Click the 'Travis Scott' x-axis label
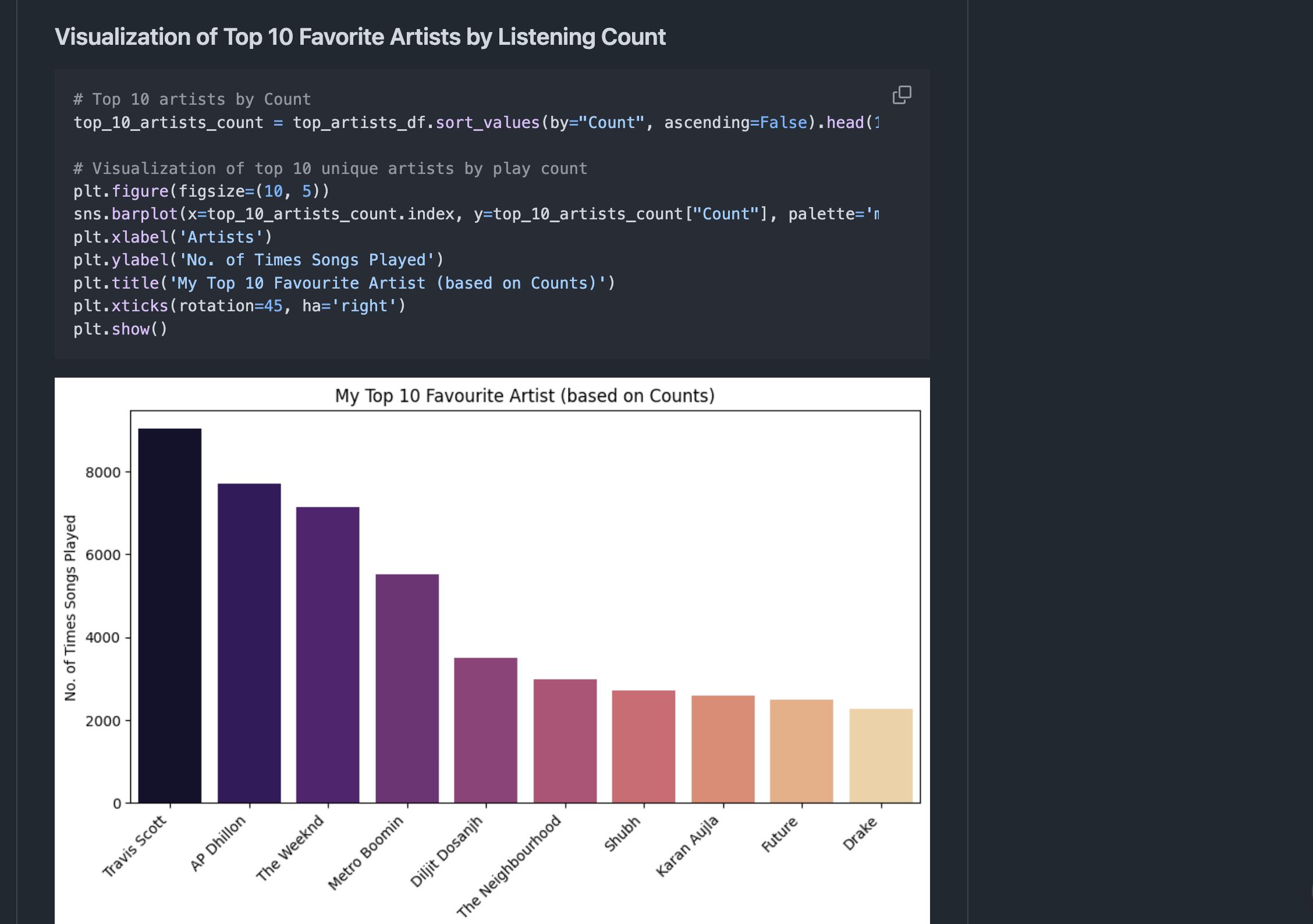Screen dimensions: 1313x924 (135, 845)
